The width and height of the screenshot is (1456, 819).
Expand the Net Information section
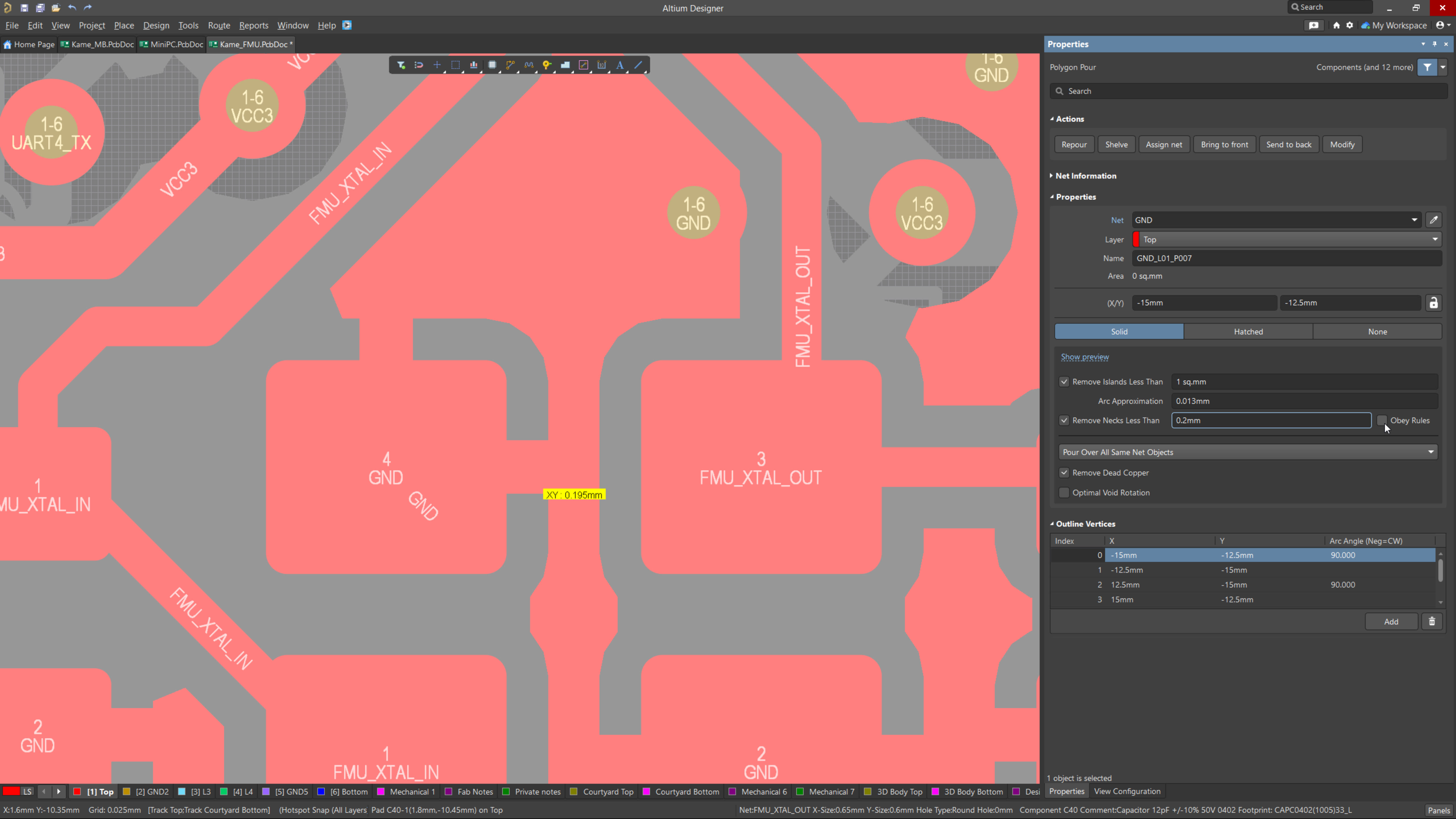(x=1085, y=176)
